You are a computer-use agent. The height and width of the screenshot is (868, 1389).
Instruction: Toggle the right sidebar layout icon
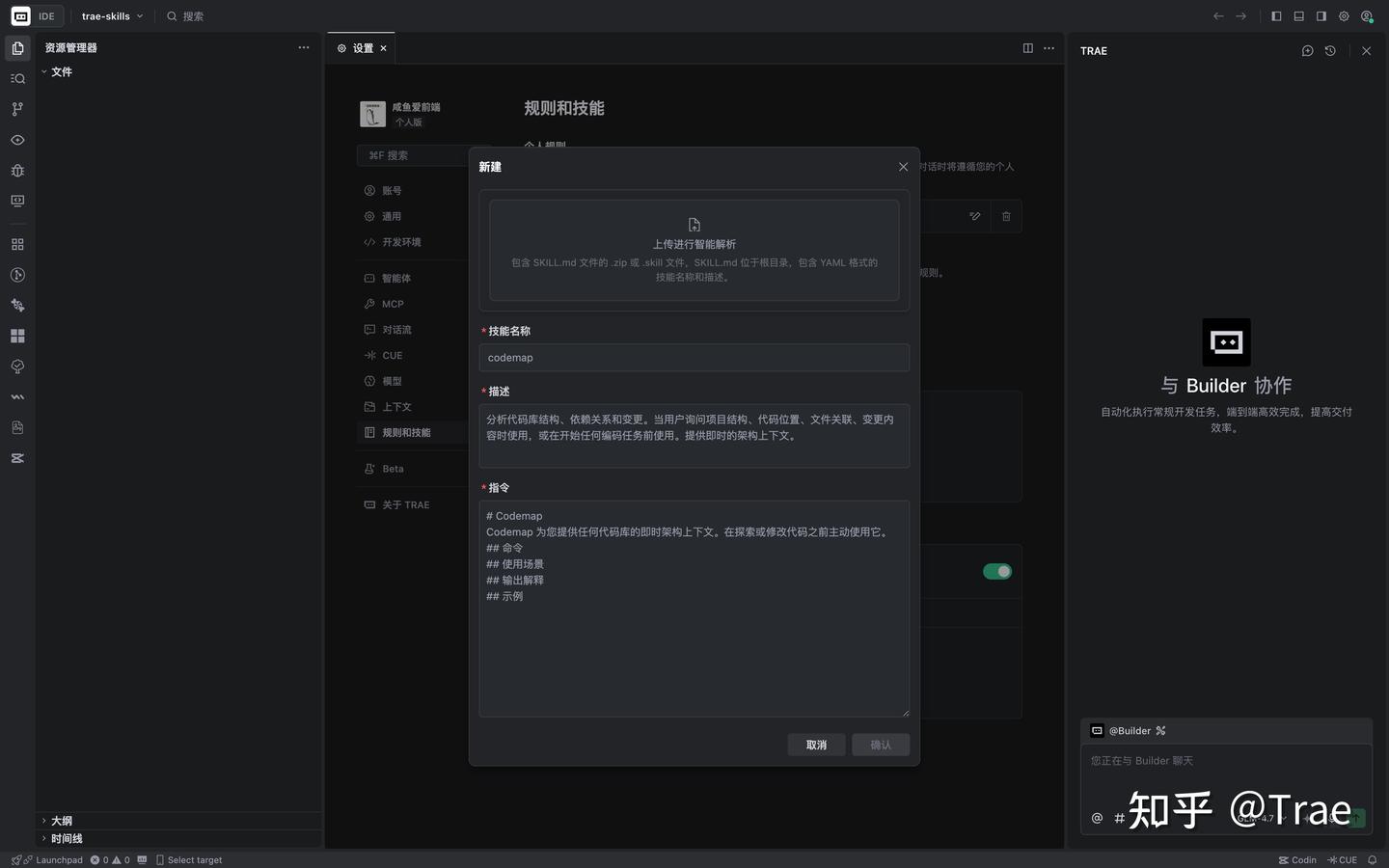click(x=1321, y=16)
